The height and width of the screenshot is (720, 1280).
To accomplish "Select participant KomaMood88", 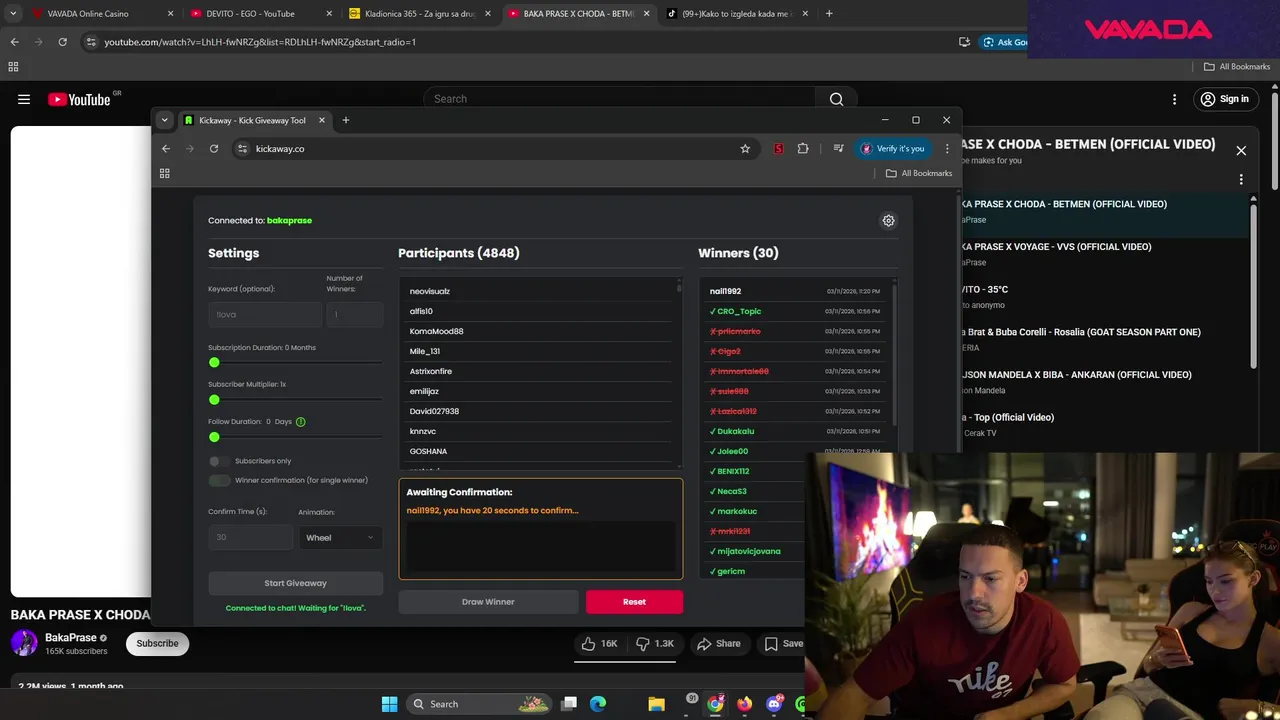I will [x=436, y=331].
